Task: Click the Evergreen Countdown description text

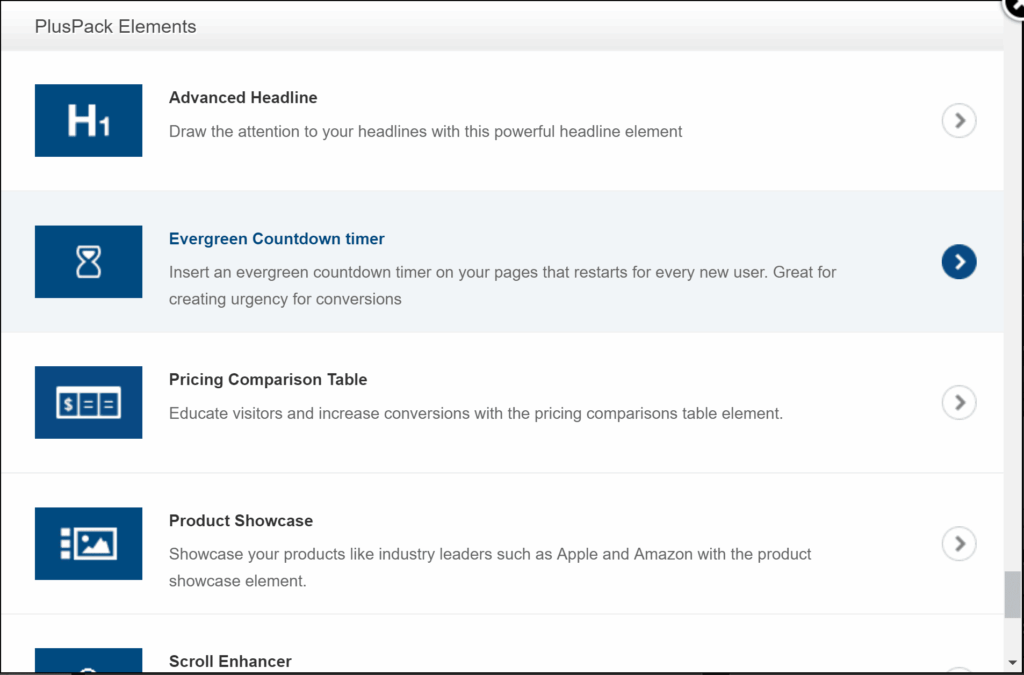Action: click(502, 285)
